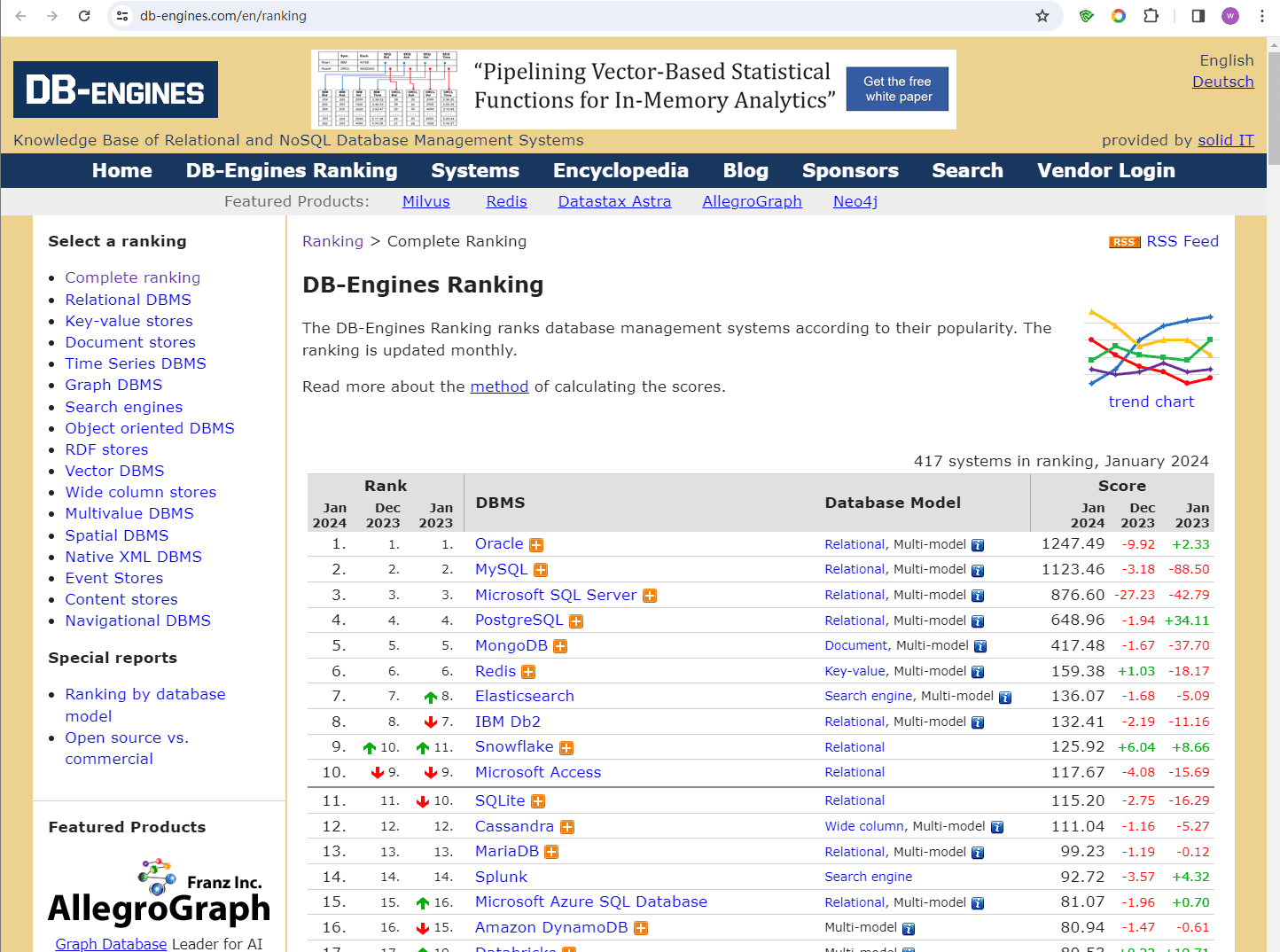The image size is (1280, 952).
Task: Click plus icon beside Microsoft SQL Server
Action: [x=650, y=596]
